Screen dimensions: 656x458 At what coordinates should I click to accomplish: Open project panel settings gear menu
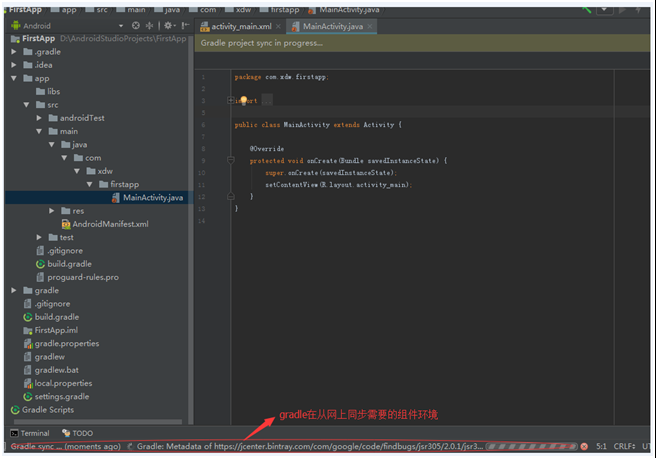[169, 26]
